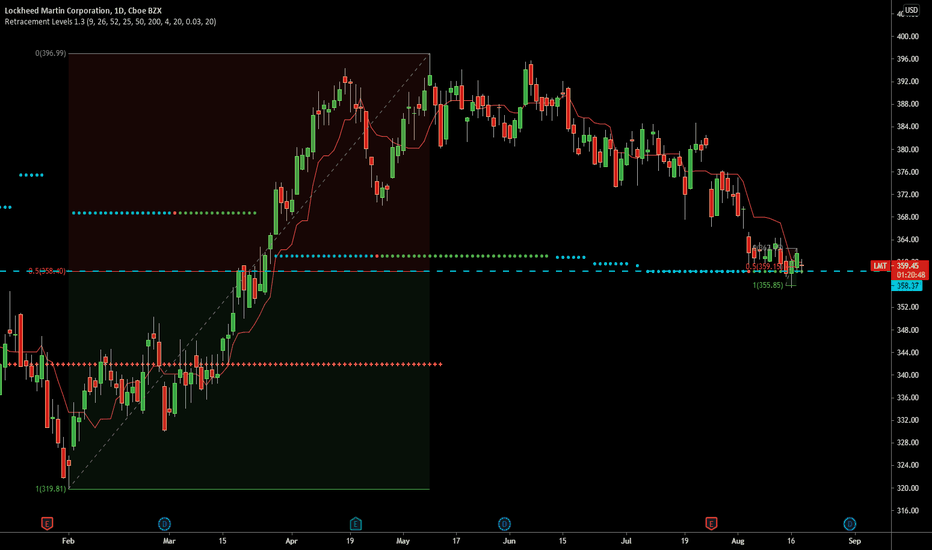Select the red dotted horizontal level line

coord(221,364)
